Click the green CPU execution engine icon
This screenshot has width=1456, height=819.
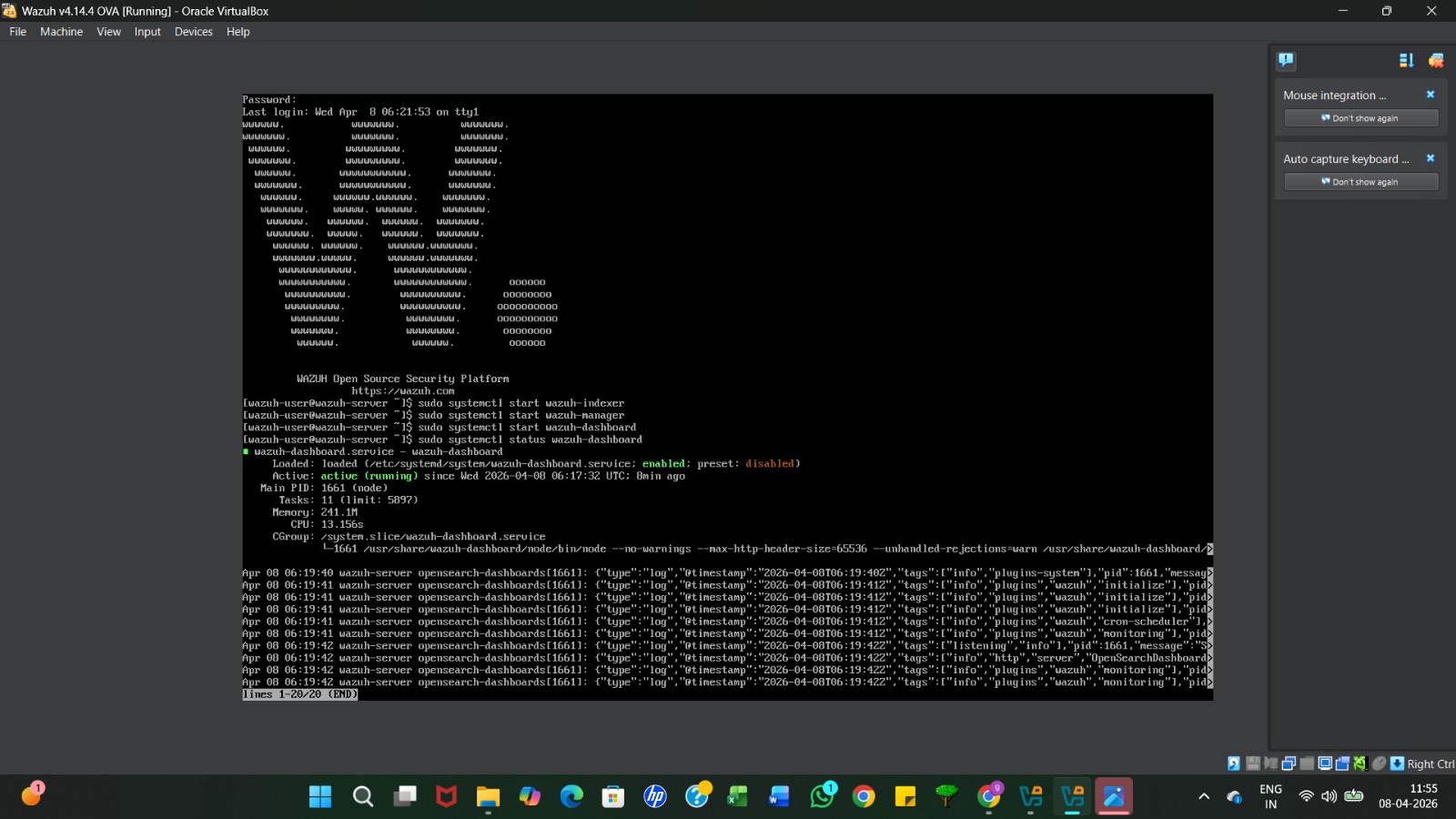[1360, 763]
